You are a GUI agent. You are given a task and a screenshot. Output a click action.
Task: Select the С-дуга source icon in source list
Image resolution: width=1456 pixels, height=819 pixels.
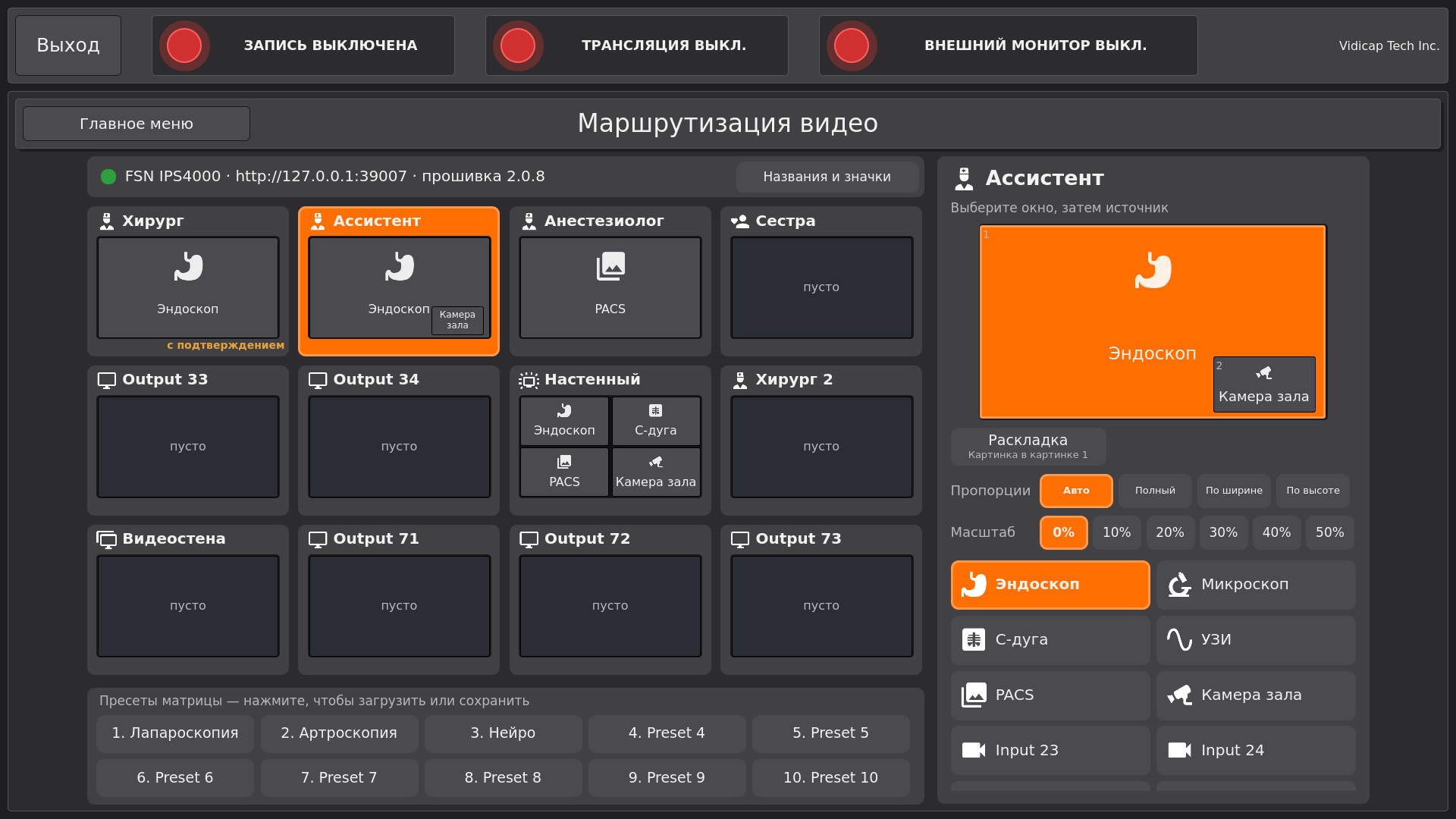[974, 639]
